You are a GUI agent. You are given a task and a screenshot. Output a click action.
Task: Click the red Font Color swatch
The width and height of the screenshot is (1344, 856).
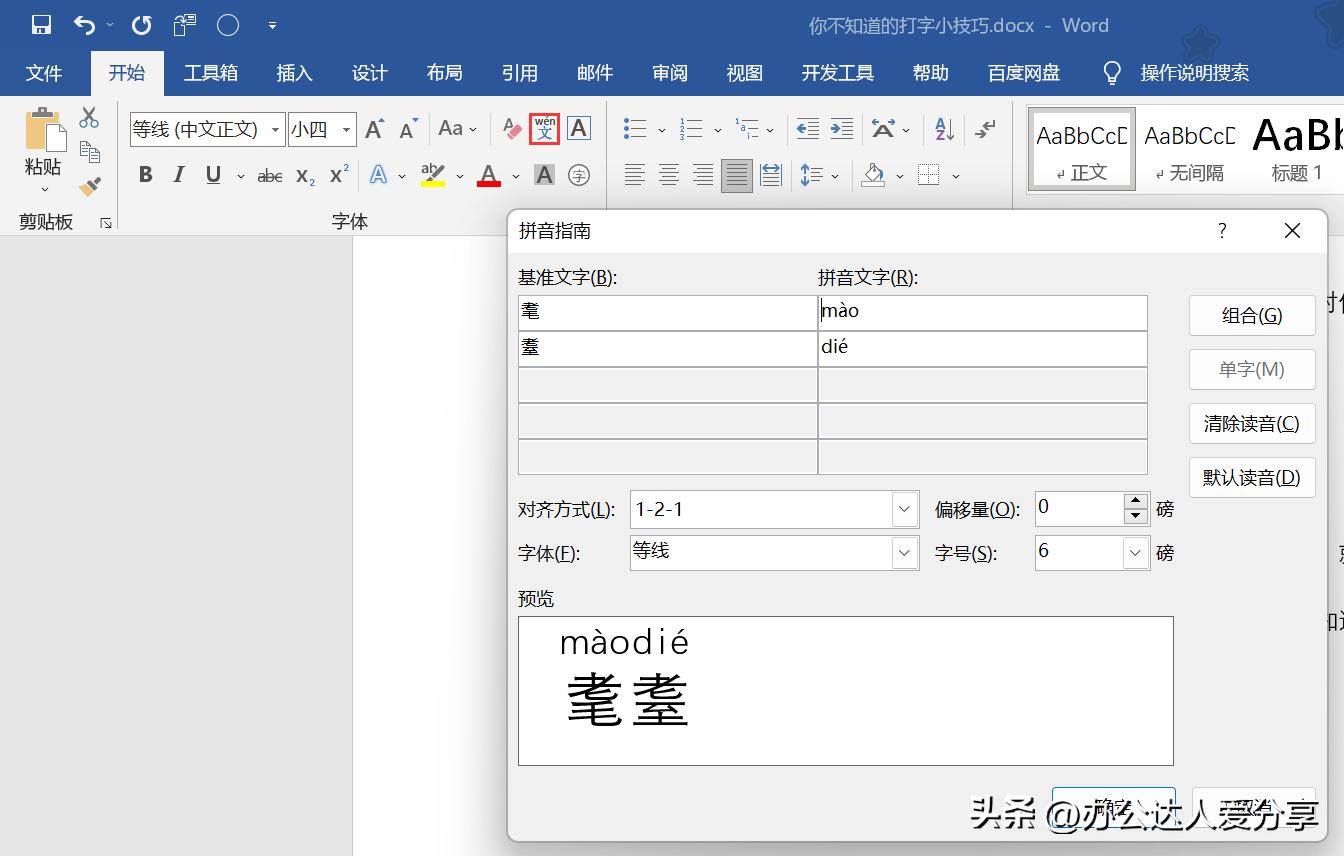point(487,184)
